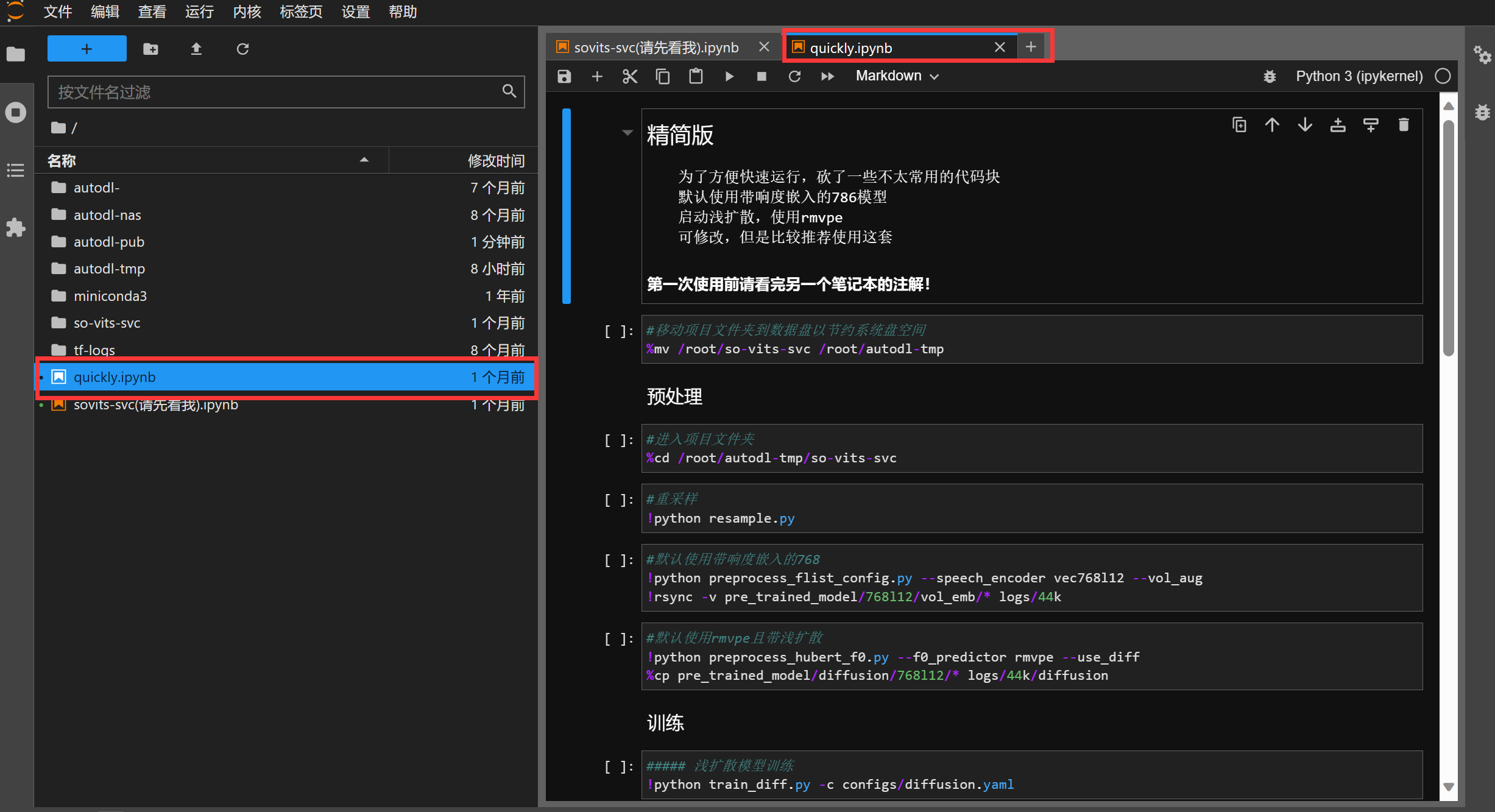This screenshot has height=812, width=1495.
Task: Select the autodl-nas folder
Action: pos(286,215)
